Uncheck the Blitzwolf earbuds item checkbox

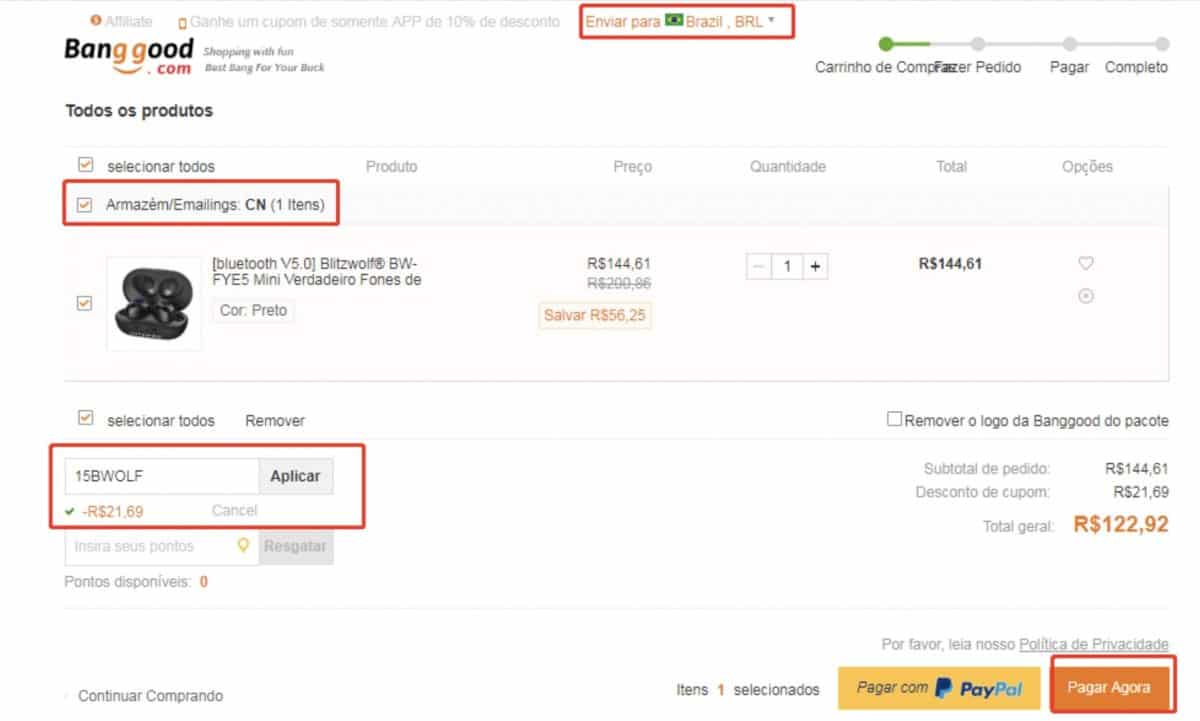(x=85, y=303)
